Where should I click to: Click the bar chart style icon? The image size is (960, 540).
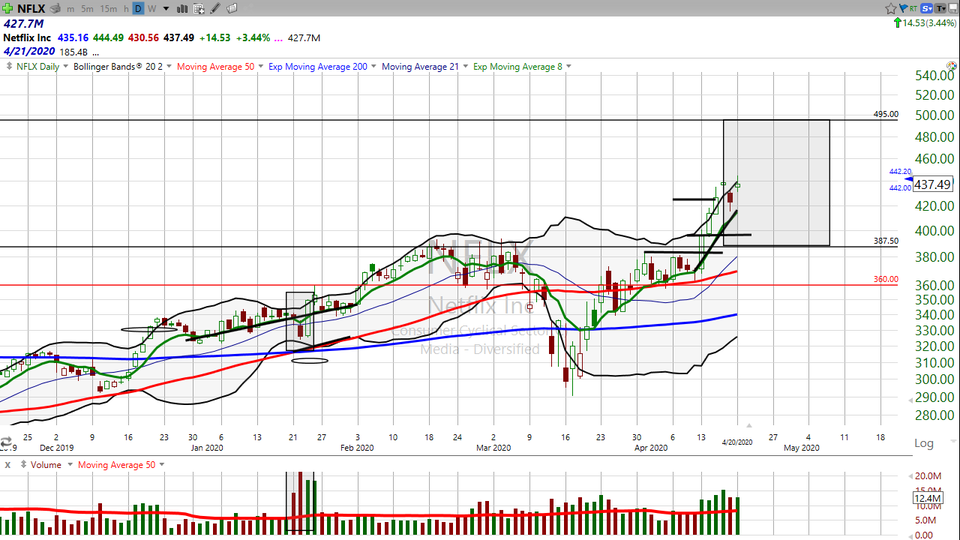pyautogui.click(x=182, y=9)
